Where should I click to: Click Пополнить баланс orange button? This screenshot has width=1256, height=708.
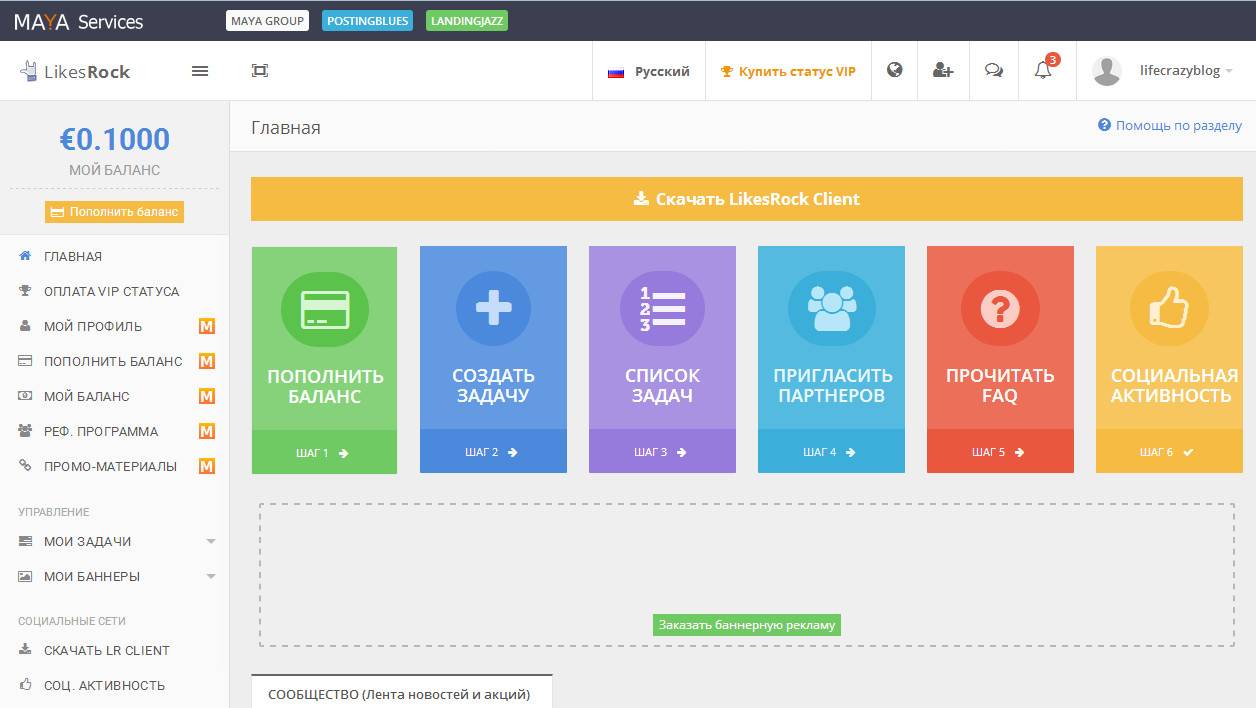coord(114,212)
